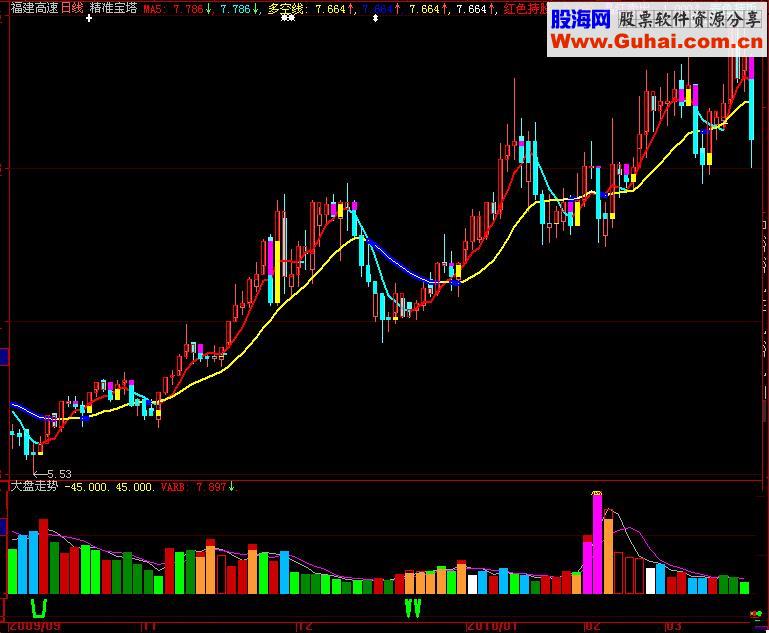
Task: Click the 12 month marker on the time axis
Action: [x=305, y=627]
